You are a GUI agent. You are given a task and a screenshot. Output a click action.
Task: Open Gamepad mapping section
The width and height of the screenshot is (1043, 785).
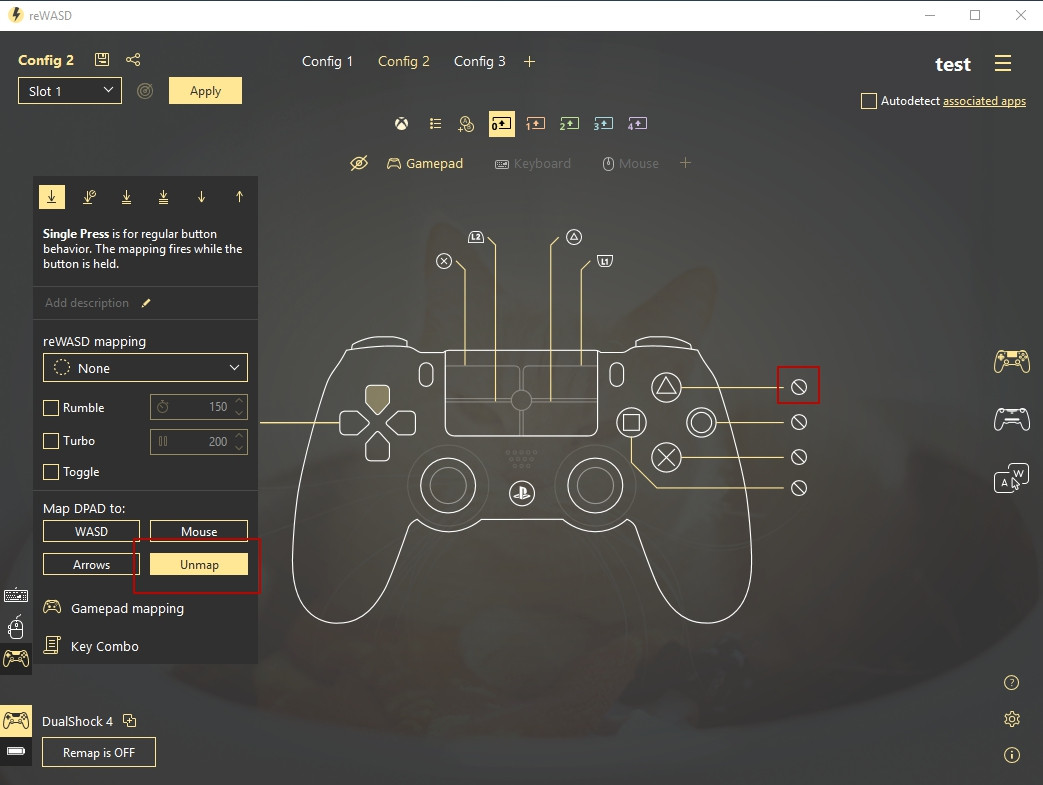[114, 608]
